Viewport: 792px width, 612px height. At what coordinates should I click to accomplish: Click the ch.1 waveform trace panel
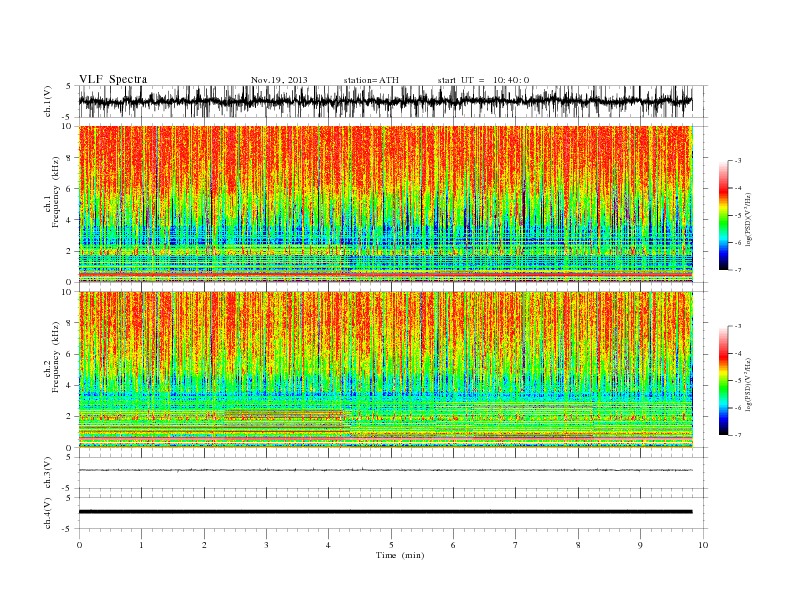click(x=393, y=101)
